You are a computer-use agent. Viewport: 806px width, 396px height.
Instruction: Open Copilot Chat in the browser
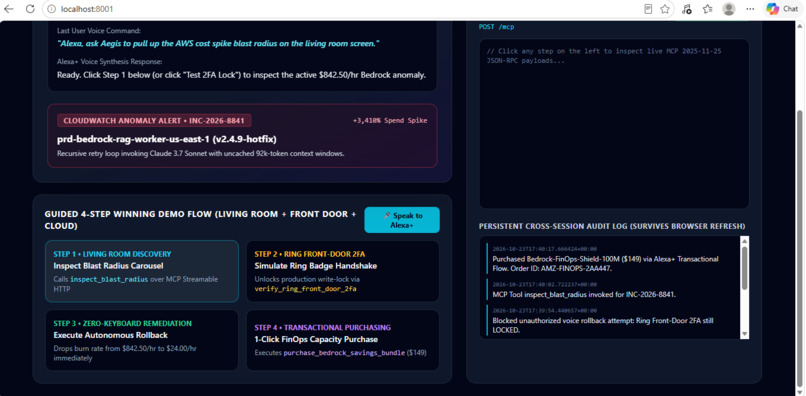782,9
